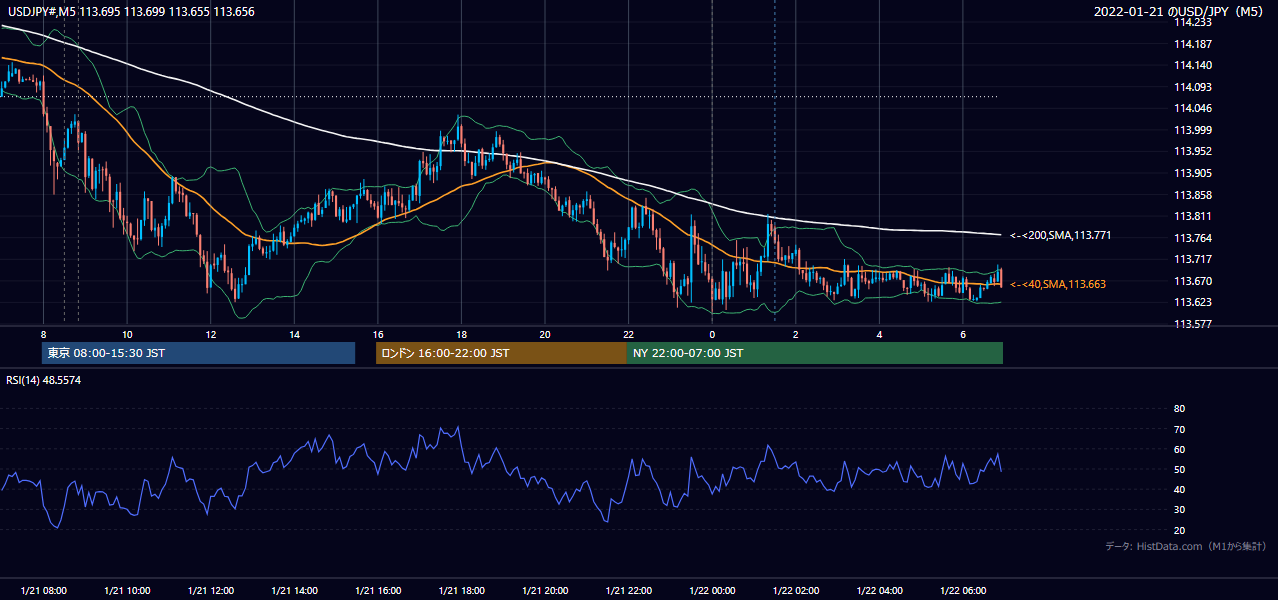This screenshot has width=1278, height=600.
Task: Click the London session bar 'ロンドン 16:00-22:00 JST'
Action: tap(501, 353)
